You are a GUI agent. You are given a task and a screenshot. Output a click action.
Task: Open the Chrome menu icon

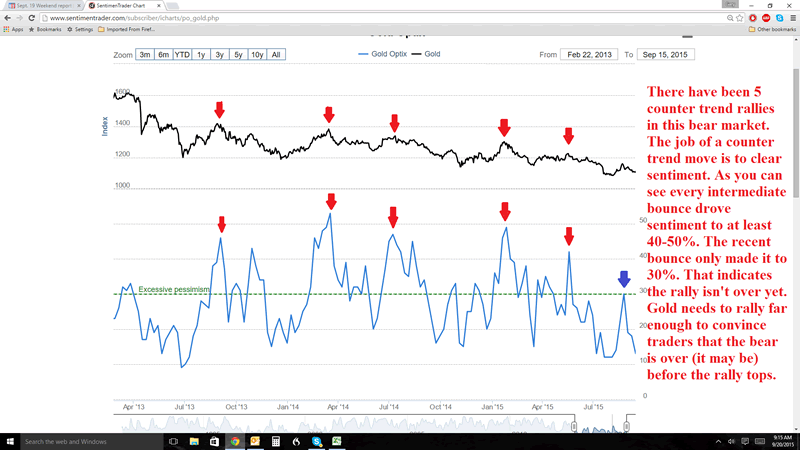point(791,18)
